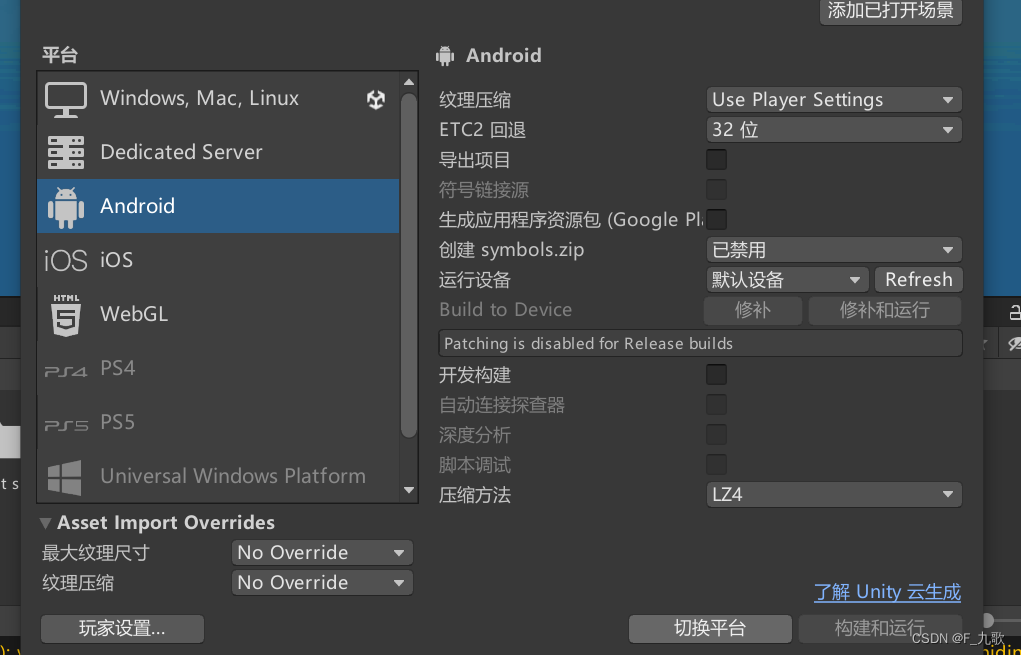The height and width of the screenshot is (655, 1021).
Task: Toggle the 符号链接源 checkbox
Action: pos(716,189)
